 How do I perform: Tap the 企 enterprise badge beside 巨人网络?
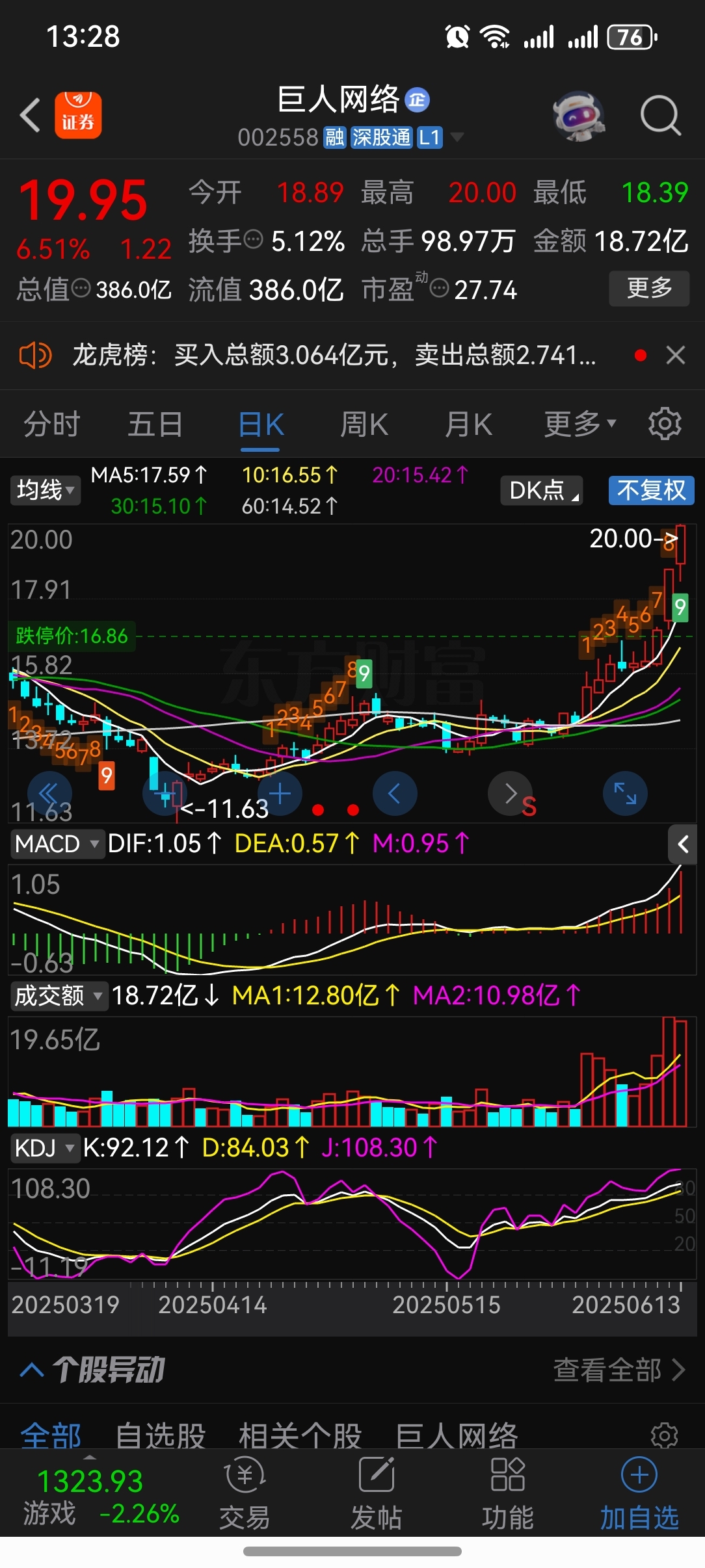coord(417,100)
